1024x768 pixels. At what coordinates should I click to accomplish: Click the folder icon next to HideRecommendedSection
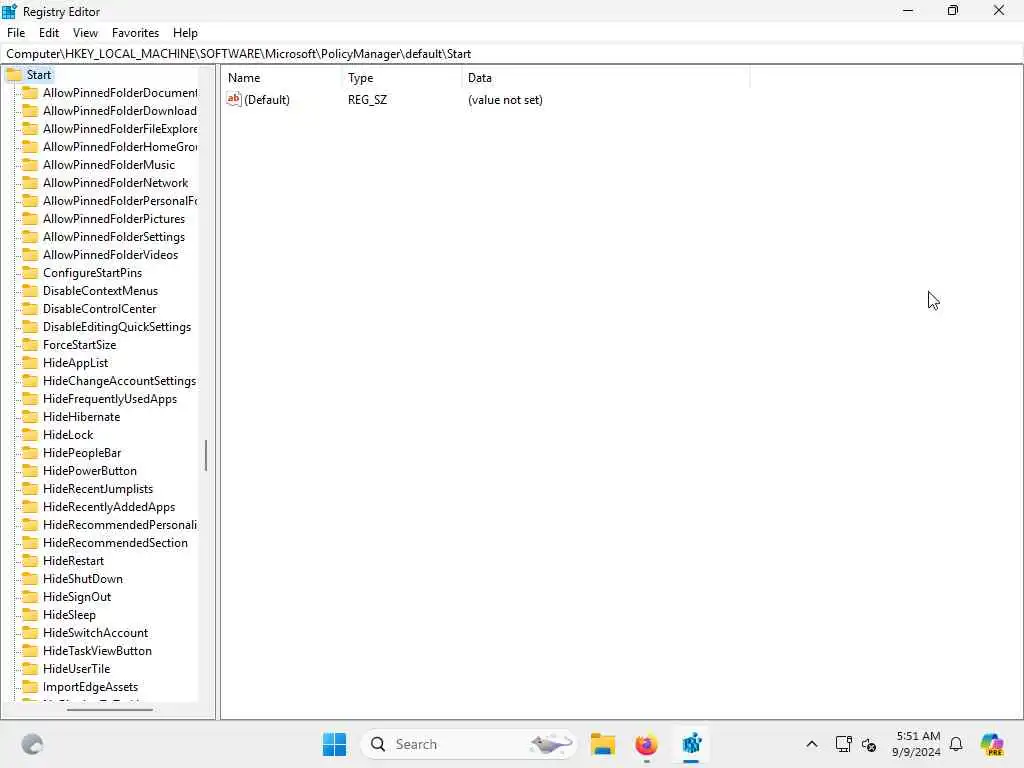(30, 543)
